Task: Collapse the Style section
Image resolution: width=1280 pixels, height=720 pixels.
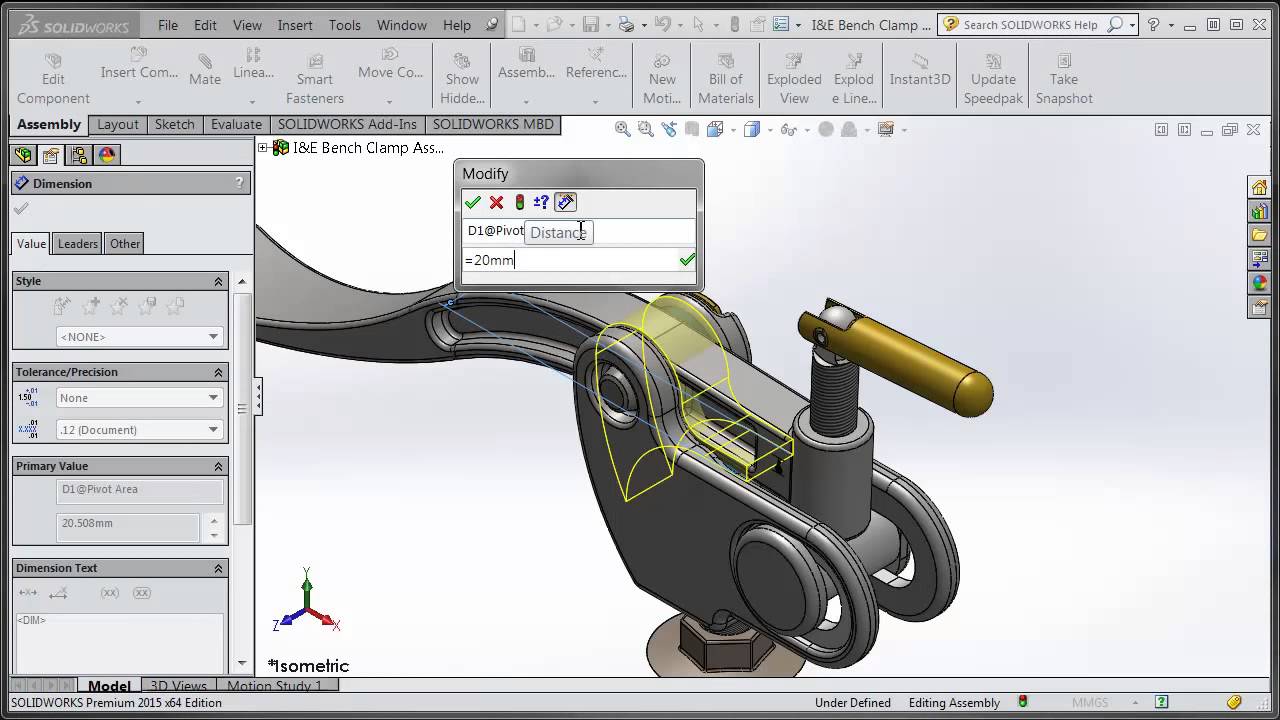Action: pos(218,281)
